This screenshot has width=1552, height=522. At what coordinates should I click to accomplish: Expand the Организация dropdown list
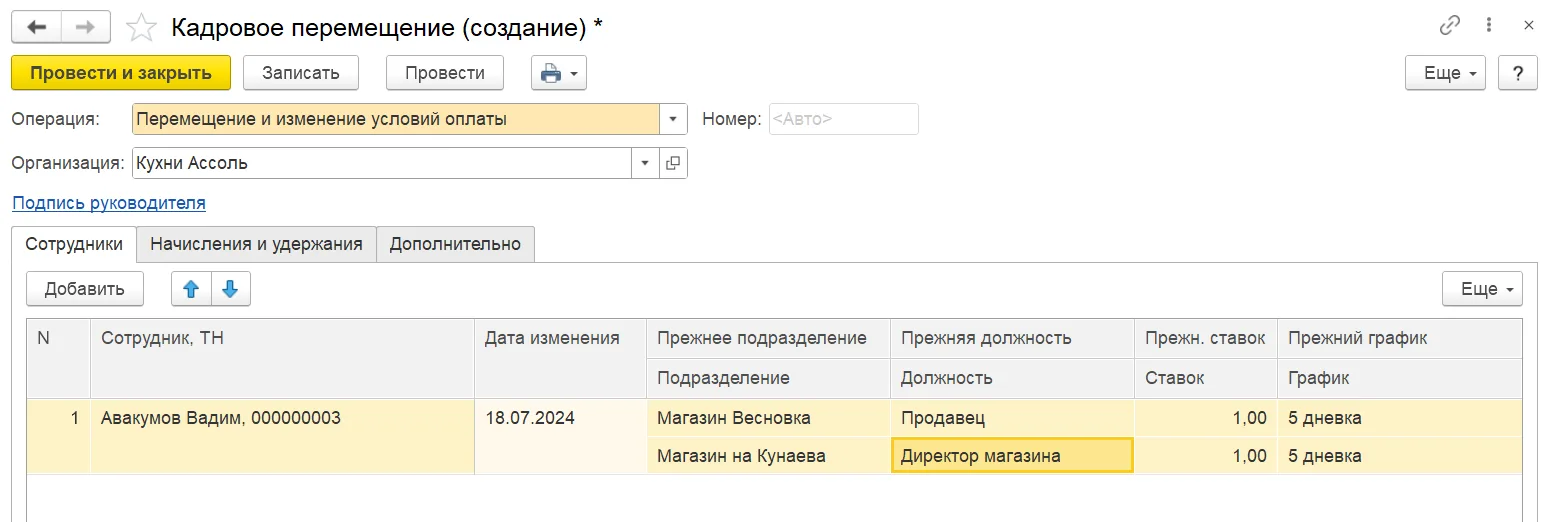(645, 163)
